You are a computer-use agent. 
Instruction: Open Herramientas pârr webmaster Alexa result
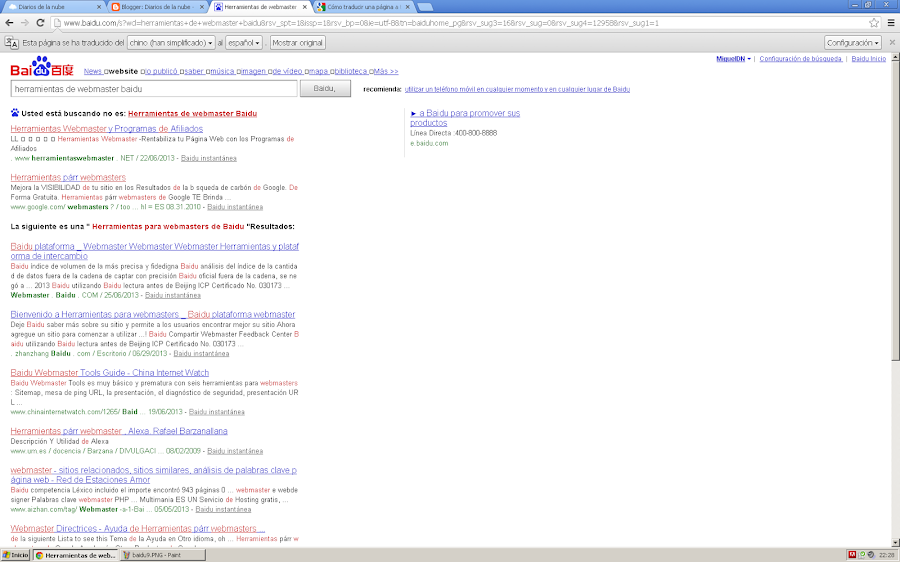119,431
